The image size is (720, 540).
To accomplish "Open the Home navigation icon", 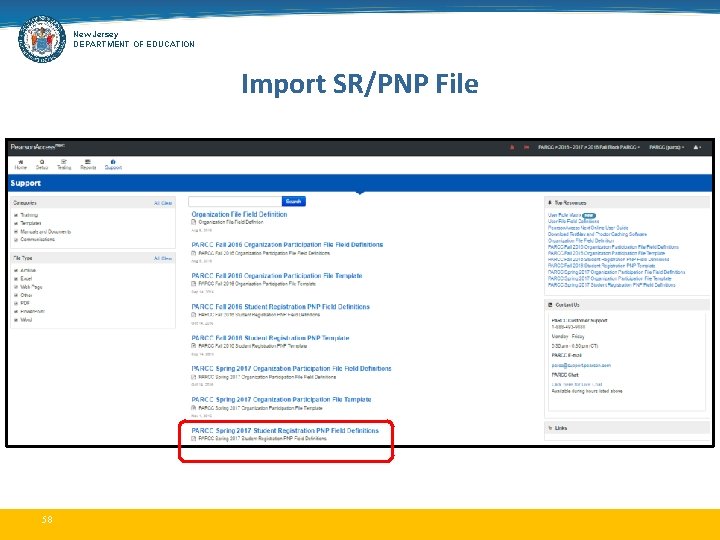I will pos(20,164).
